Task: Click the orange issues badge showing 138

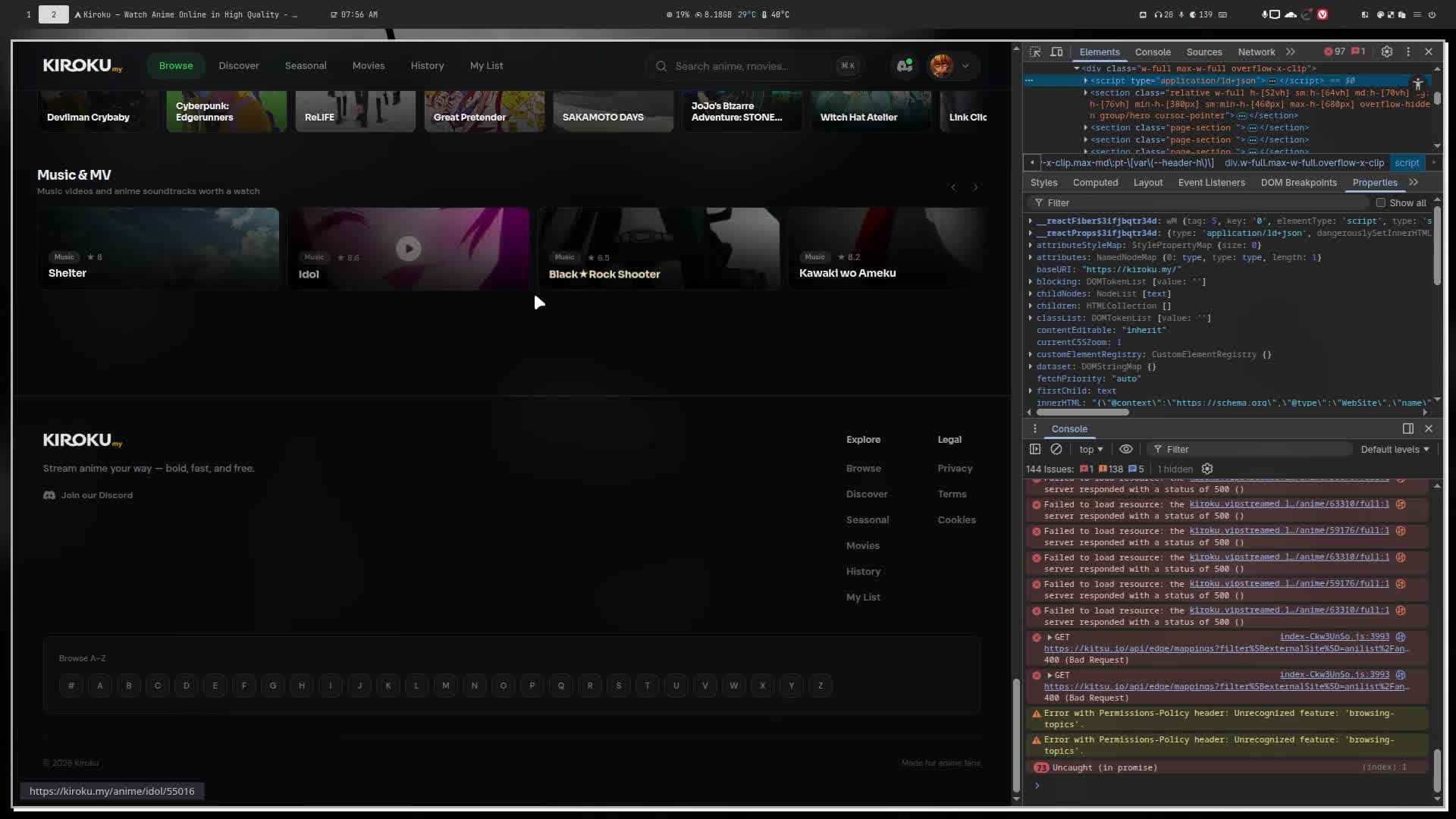Action: click(1111, 469)
